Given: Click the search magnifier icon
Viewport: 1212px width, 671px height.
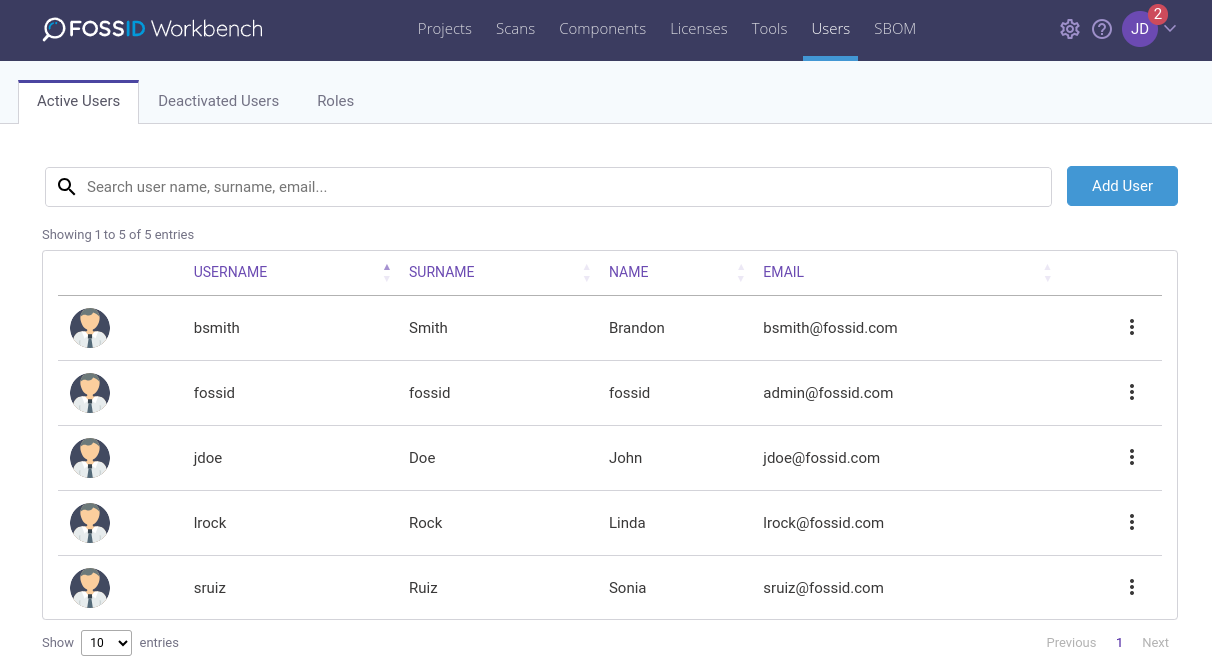Looking at the screenshot, I should coord(67,187).
